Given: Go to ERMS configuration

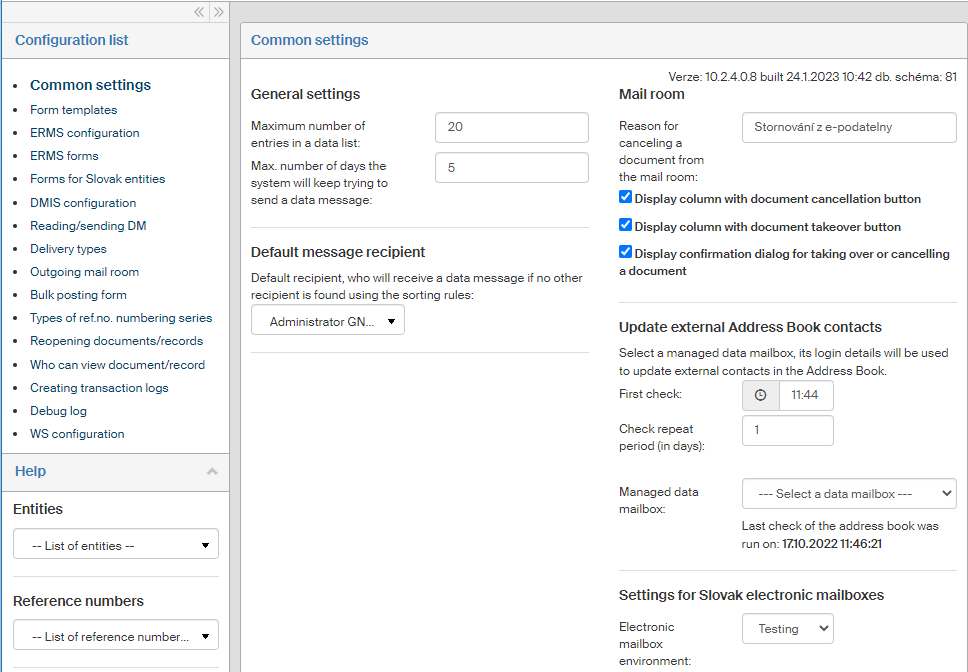Looking at the screenshot, I should coord(84,133).
